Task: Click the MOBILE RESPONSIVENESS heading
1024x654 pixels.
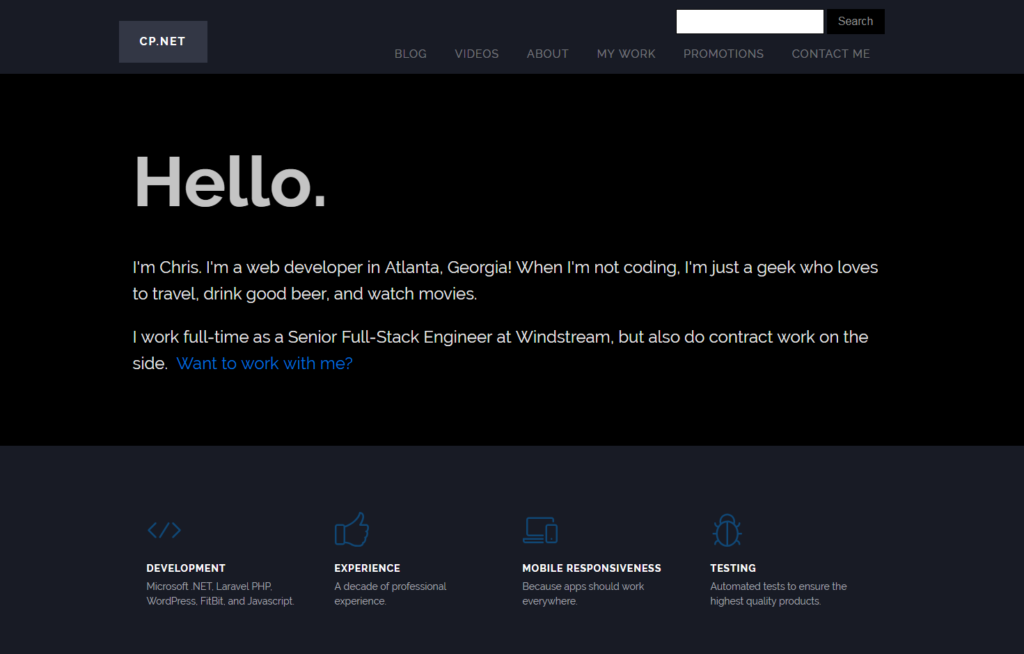Action: (x=591, y=567)
